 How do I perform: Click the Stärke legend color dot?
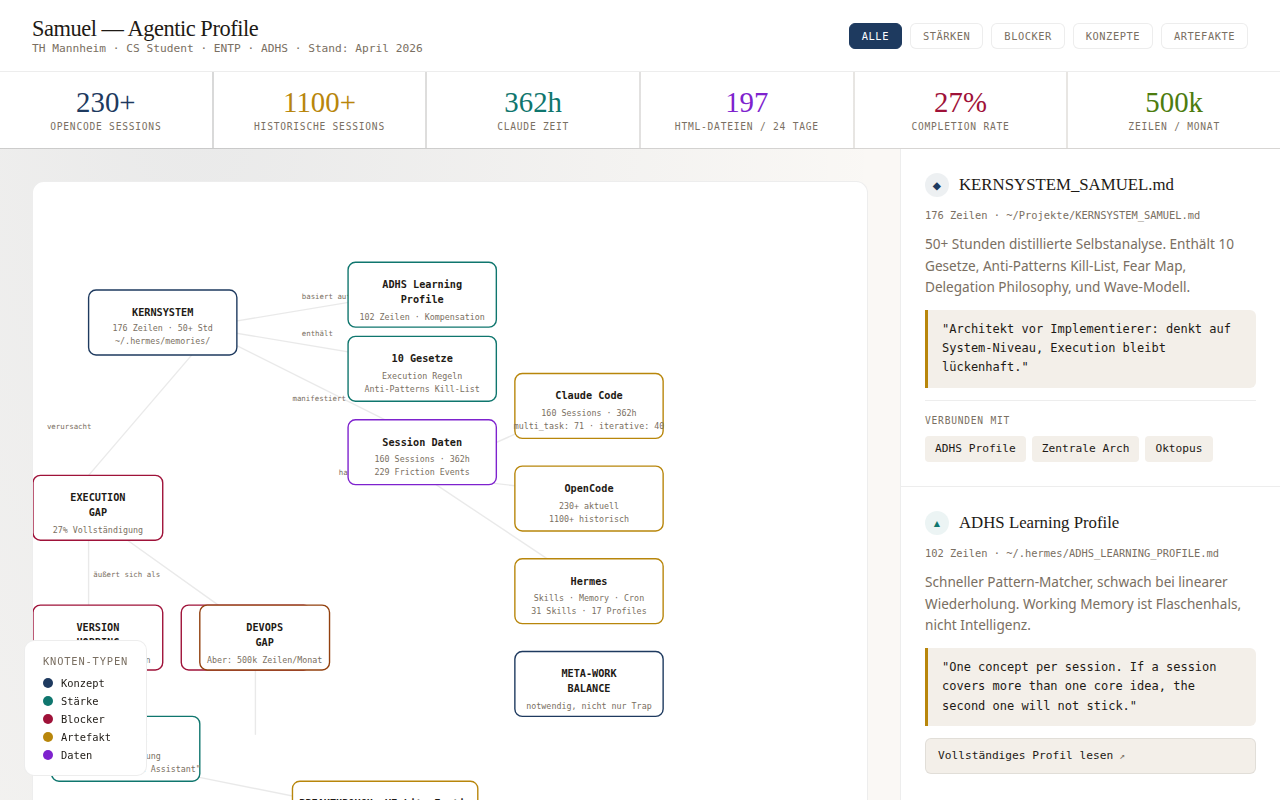(48, 701)
